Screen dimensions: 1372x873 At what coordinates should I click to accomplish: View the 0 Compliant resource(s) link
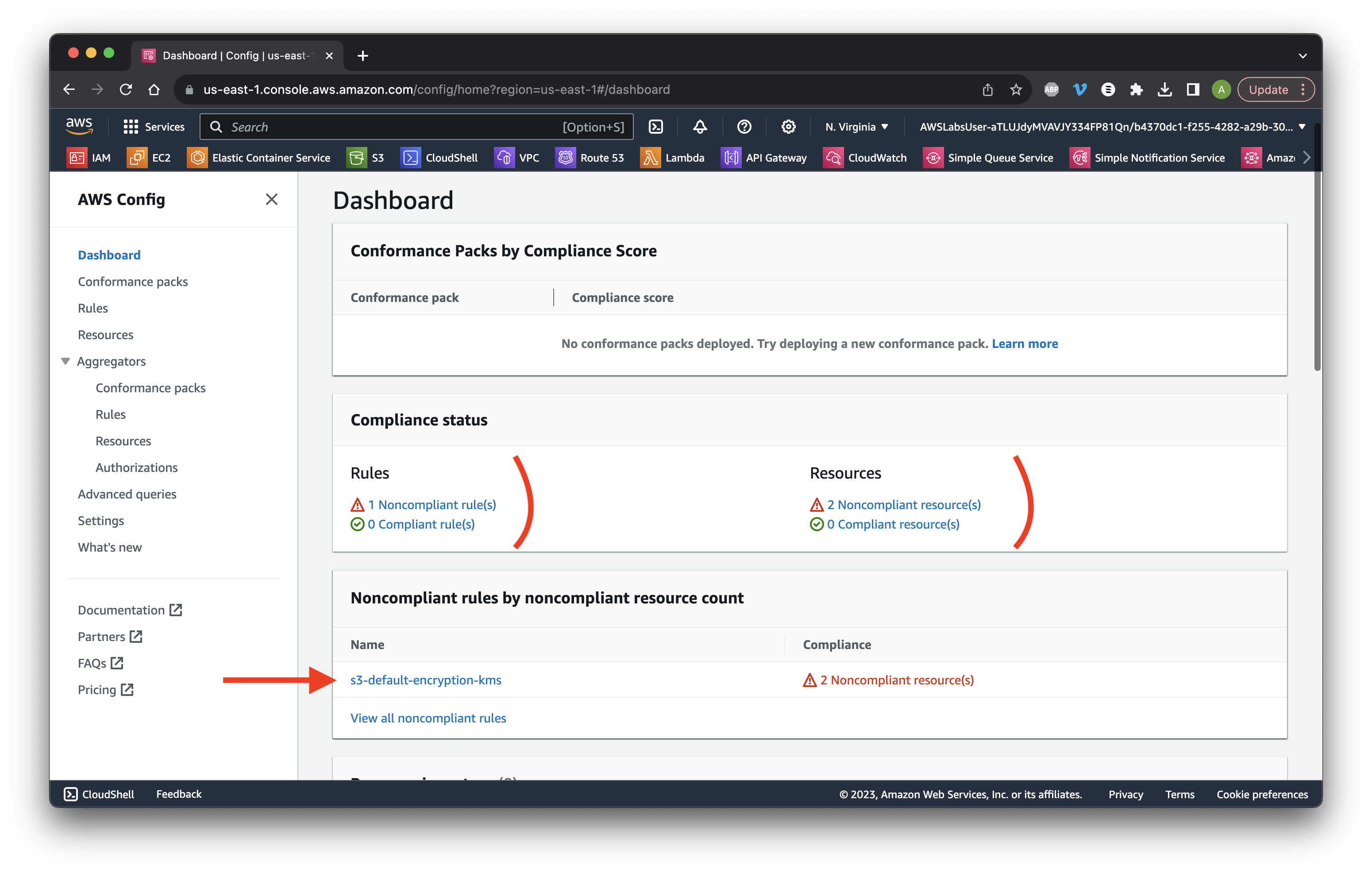[893, 524]
